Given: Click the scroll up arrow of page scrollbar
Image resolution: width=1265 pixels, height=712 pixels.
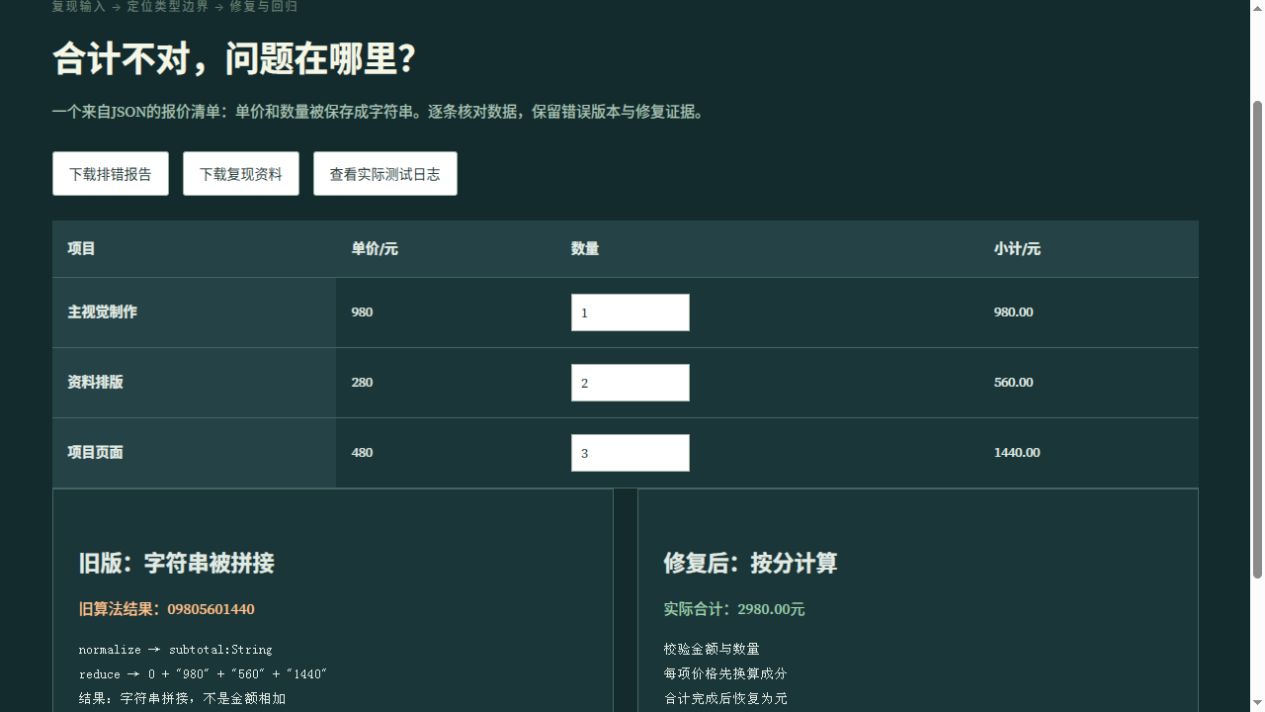Looking at the screenshot, I should [x=1258, y=8].
